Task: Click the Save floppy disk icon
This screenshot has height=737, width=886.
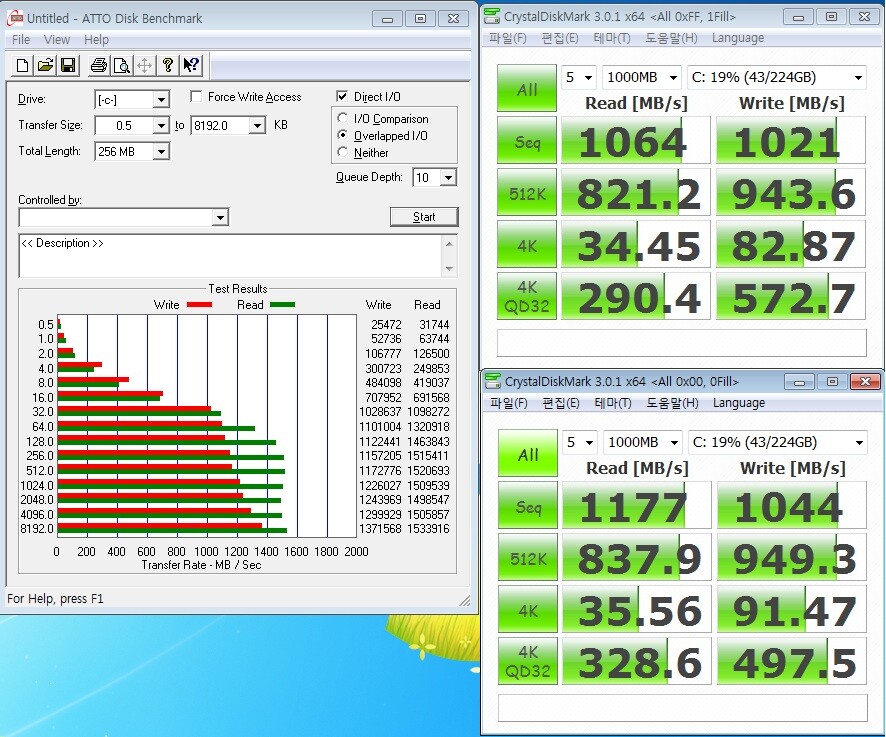Action: pos(68,66)
